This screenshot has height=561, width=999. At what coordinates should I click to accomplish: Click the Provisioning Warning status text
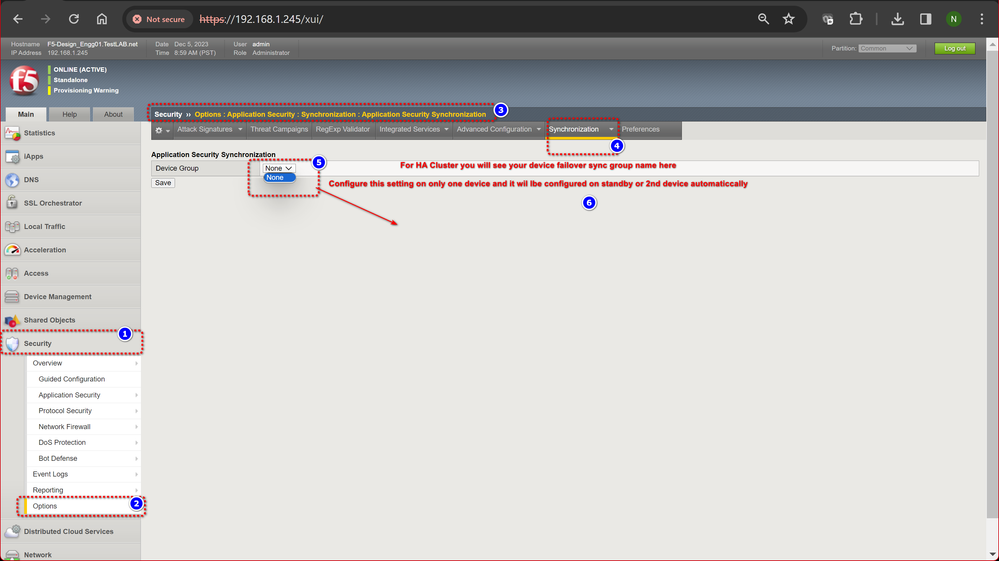pyautogui.click(x=86, y=90)
